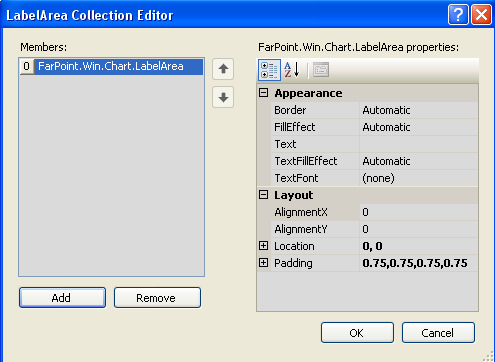This screenshot has width=495, height=362.
Task: Close the LabelArea Collection Editor window
Action: pos(481,15)
